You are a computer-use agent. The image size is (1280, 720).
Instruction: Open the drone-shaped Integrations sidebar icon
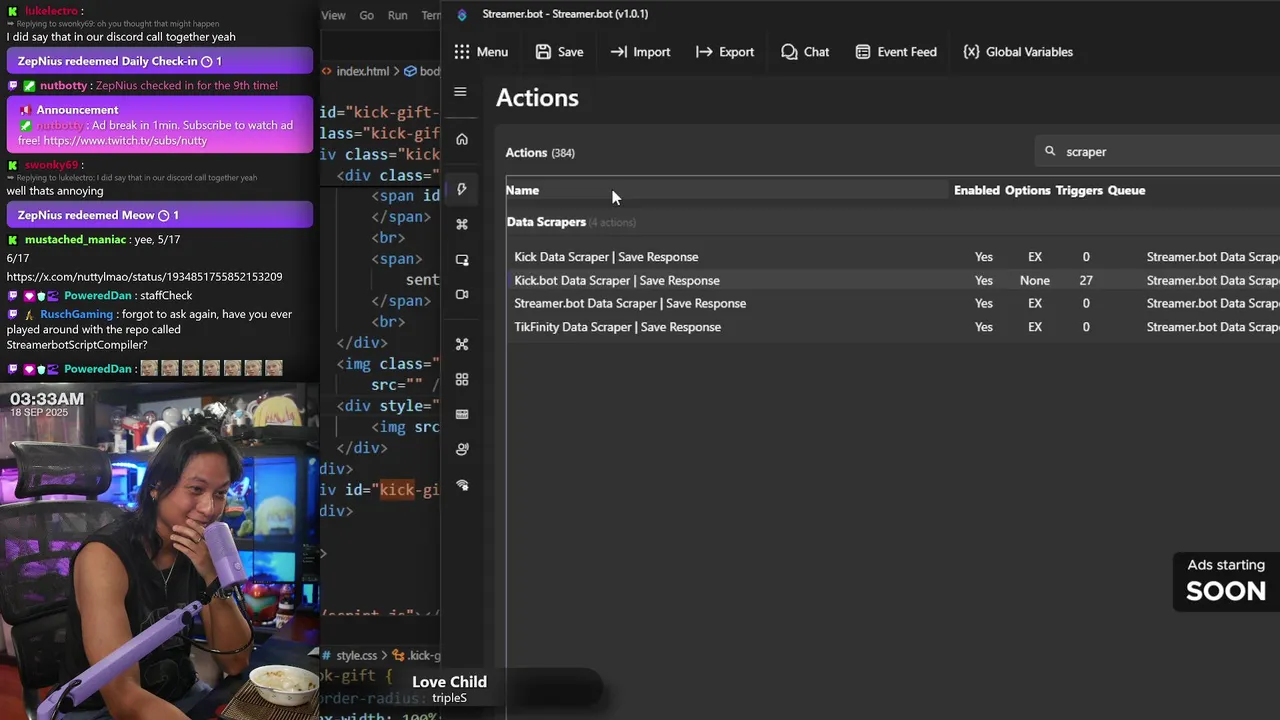(462, 344)
